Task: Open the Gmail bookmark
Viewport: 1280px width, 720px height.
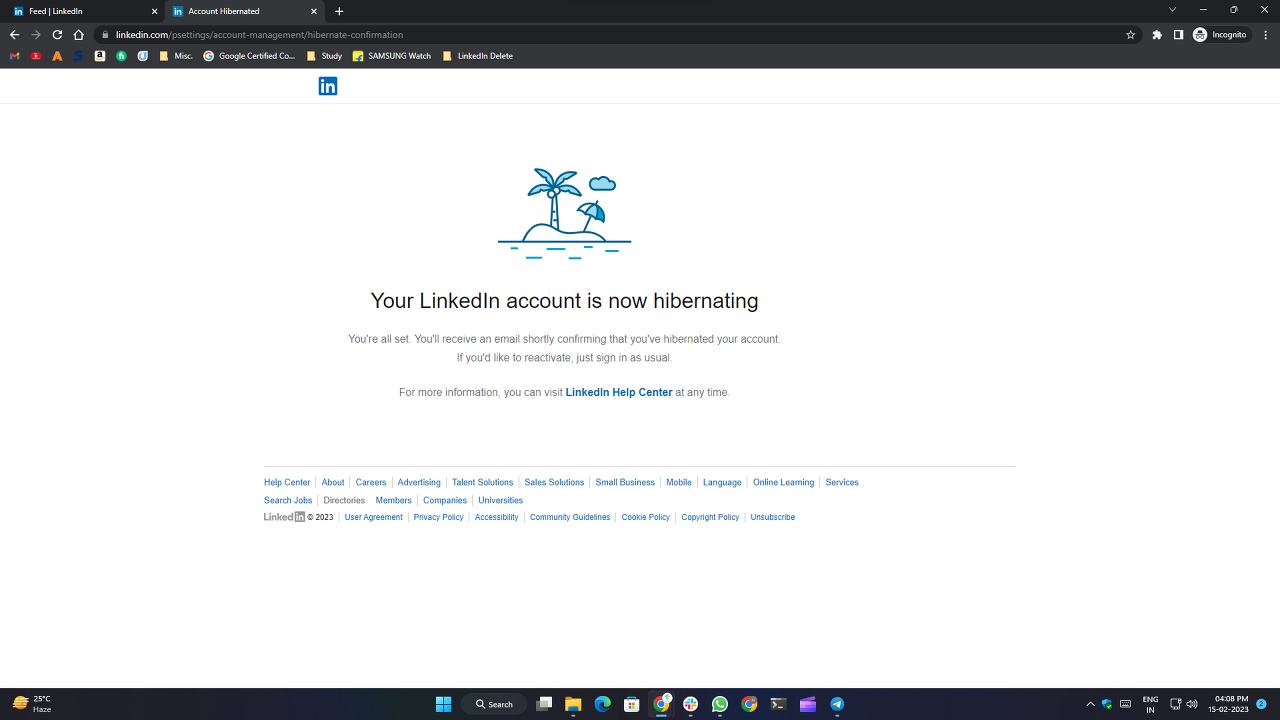Action: click(14, 56)
